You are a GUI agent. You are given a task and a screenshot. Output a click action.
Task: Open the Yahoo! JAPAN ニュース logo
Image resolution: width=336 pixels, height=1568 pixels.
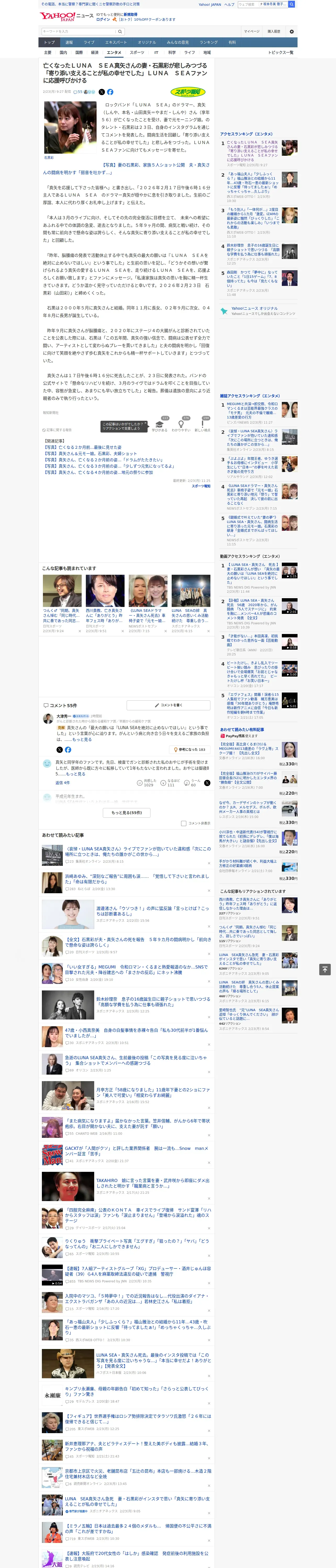tap(66, 16)
